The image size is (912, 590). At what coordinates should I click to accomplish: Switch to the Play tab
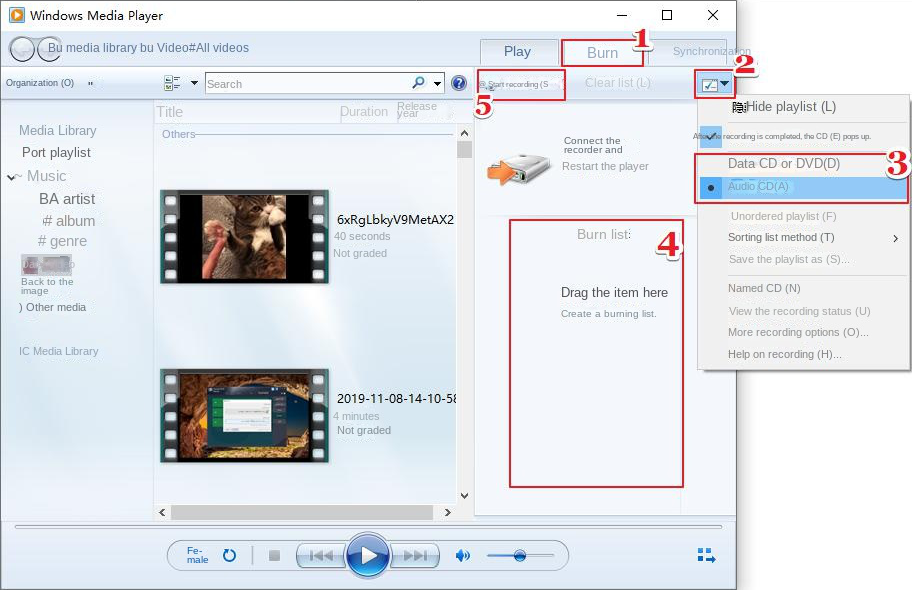pos(518,51)
